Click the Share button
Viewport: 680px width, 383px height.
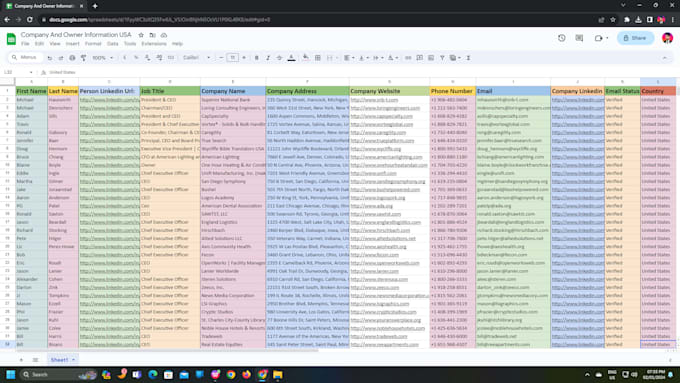click(x=635, y=38)
